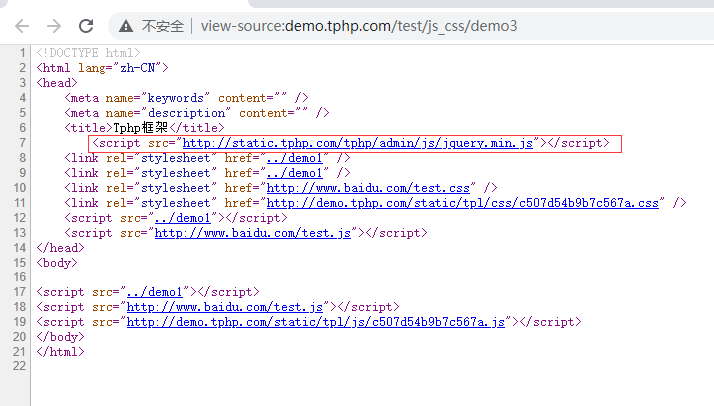Click the closing </body> tag
This screenshot has height=406, width=714.
[x=61, y=337]
